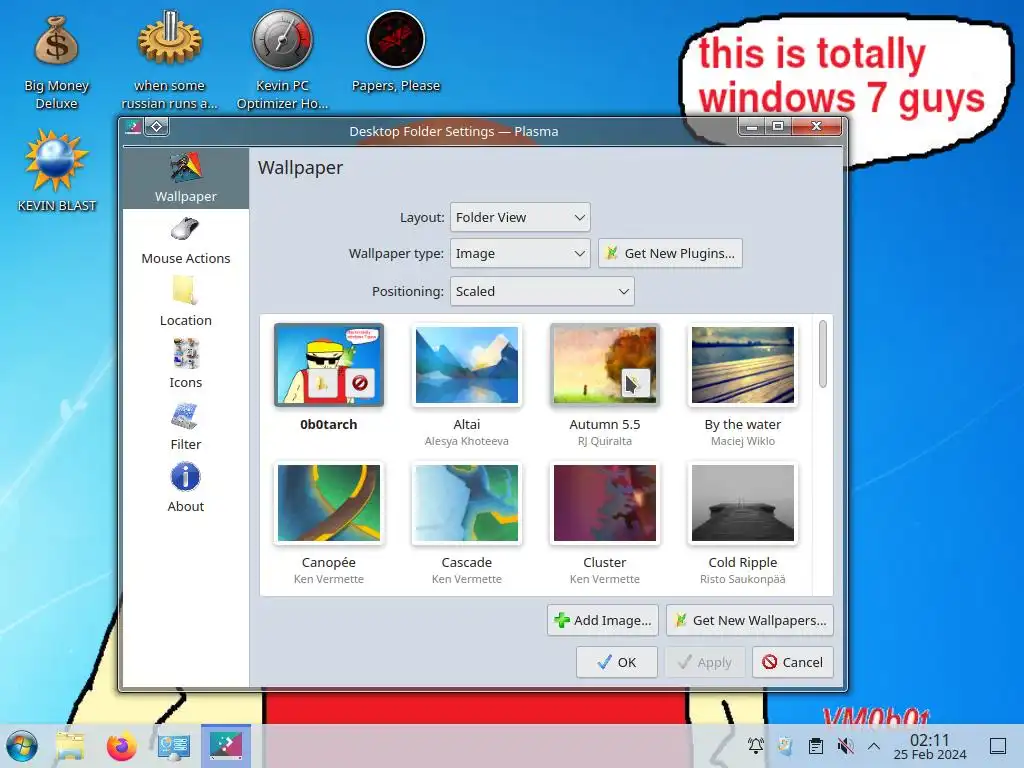Open Papers, Please desktop icon
Screen dimensions: 1024x768
pyautogui.click(x=396, y=52)
